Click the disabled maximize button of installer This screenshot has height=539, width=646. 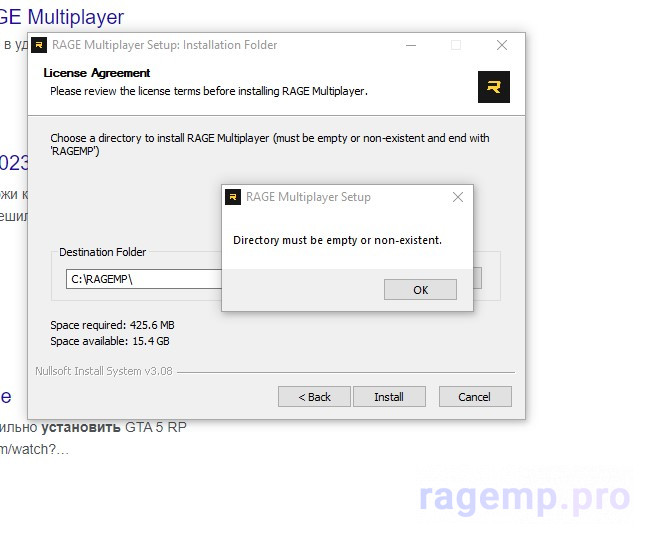(456, 45)
